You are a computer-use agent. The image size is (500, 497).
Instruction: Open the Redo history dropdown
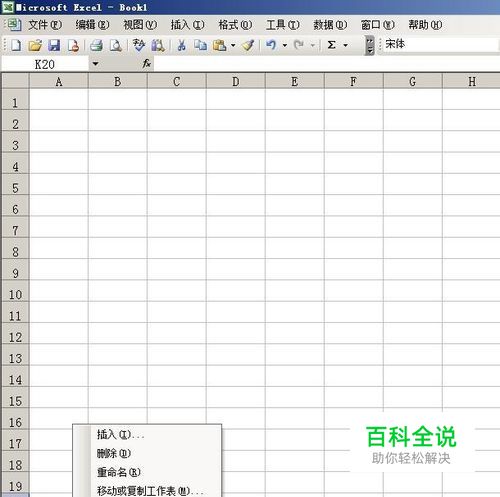pos(313,45)
